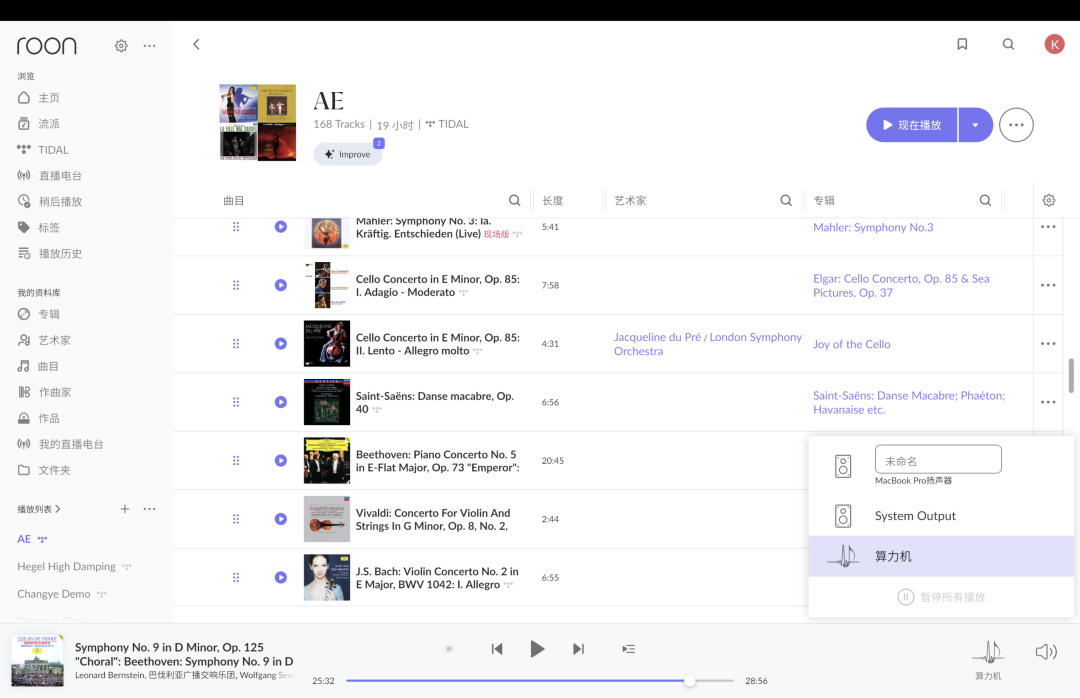Play Beethoven Piano Concerto No. 5 track
The height and width of the screenshot is (698, 1080).
coord(281,460)
